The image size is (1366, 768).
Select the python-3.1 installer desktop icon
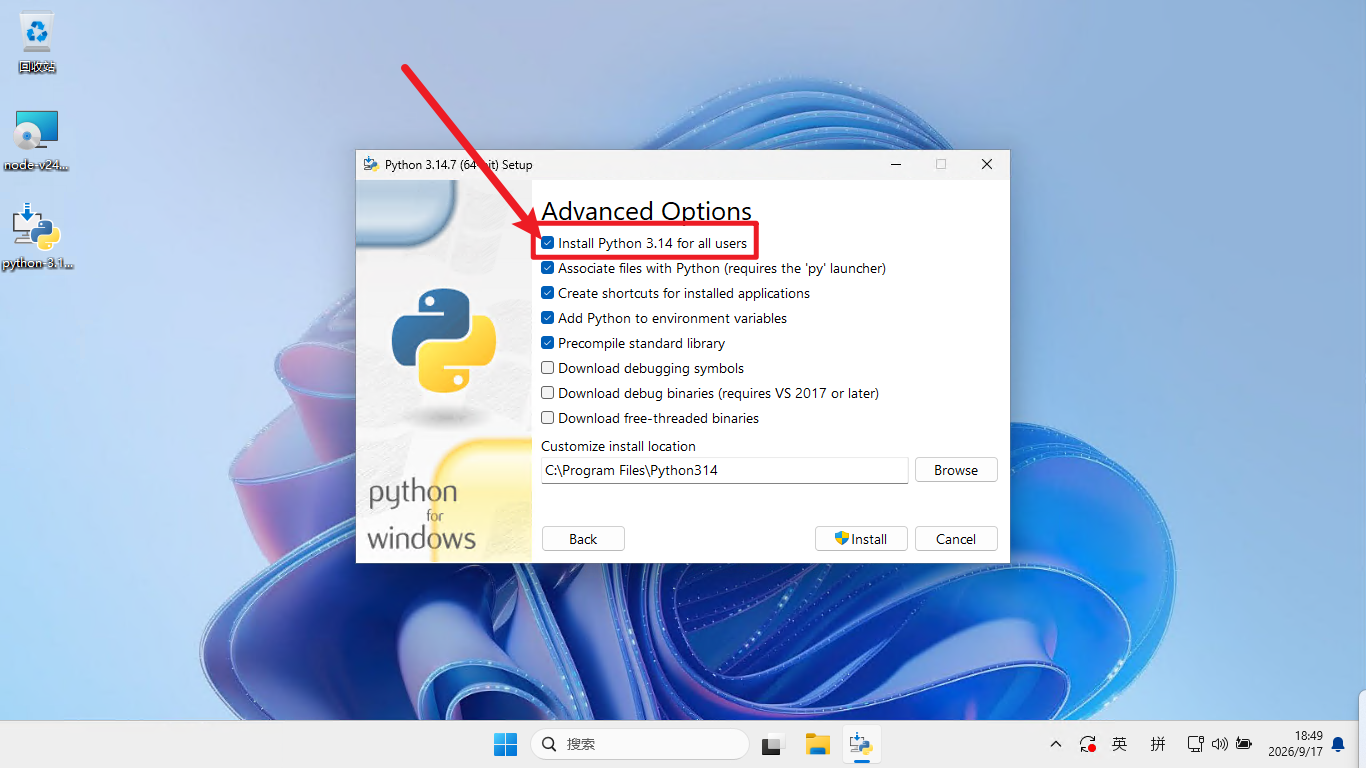click(37, 237)
